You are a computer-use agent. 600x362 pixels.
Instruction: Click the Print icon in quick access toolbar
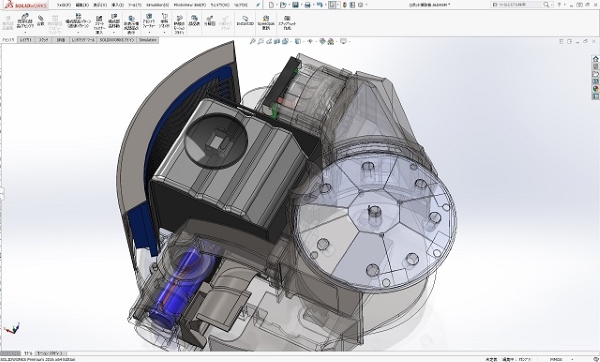307,5
